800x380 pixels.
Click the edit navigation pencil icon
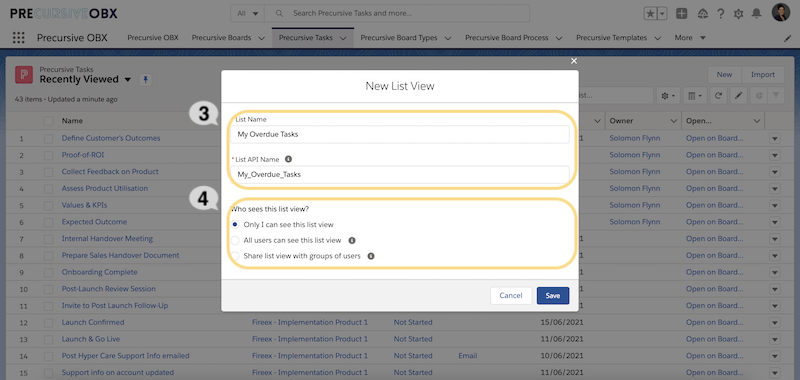click(x=787, y=38)
